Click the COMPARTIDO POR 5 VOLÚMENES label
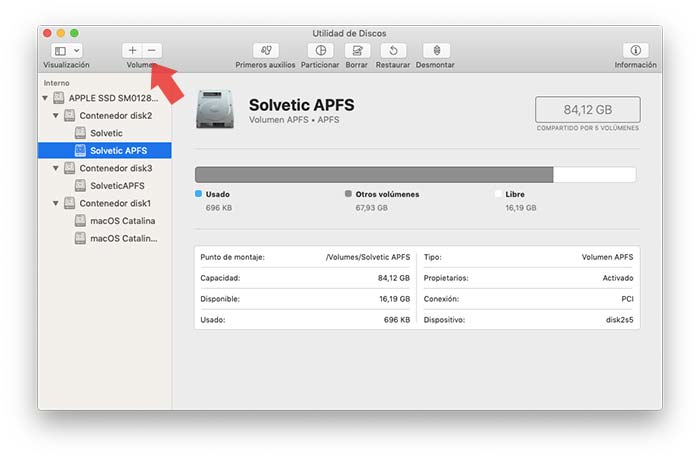 pyautogui.click(x=588, y=128)
